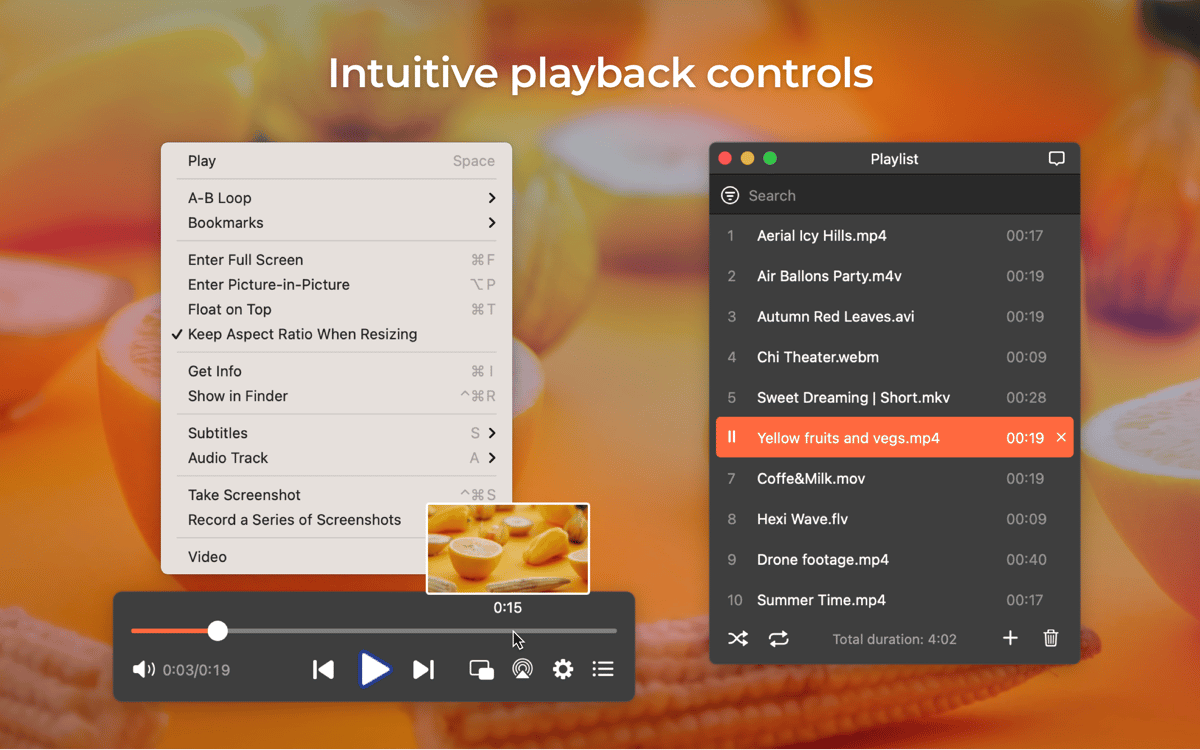Open Picture-in-Picture from the control bar

pos(481,669)
